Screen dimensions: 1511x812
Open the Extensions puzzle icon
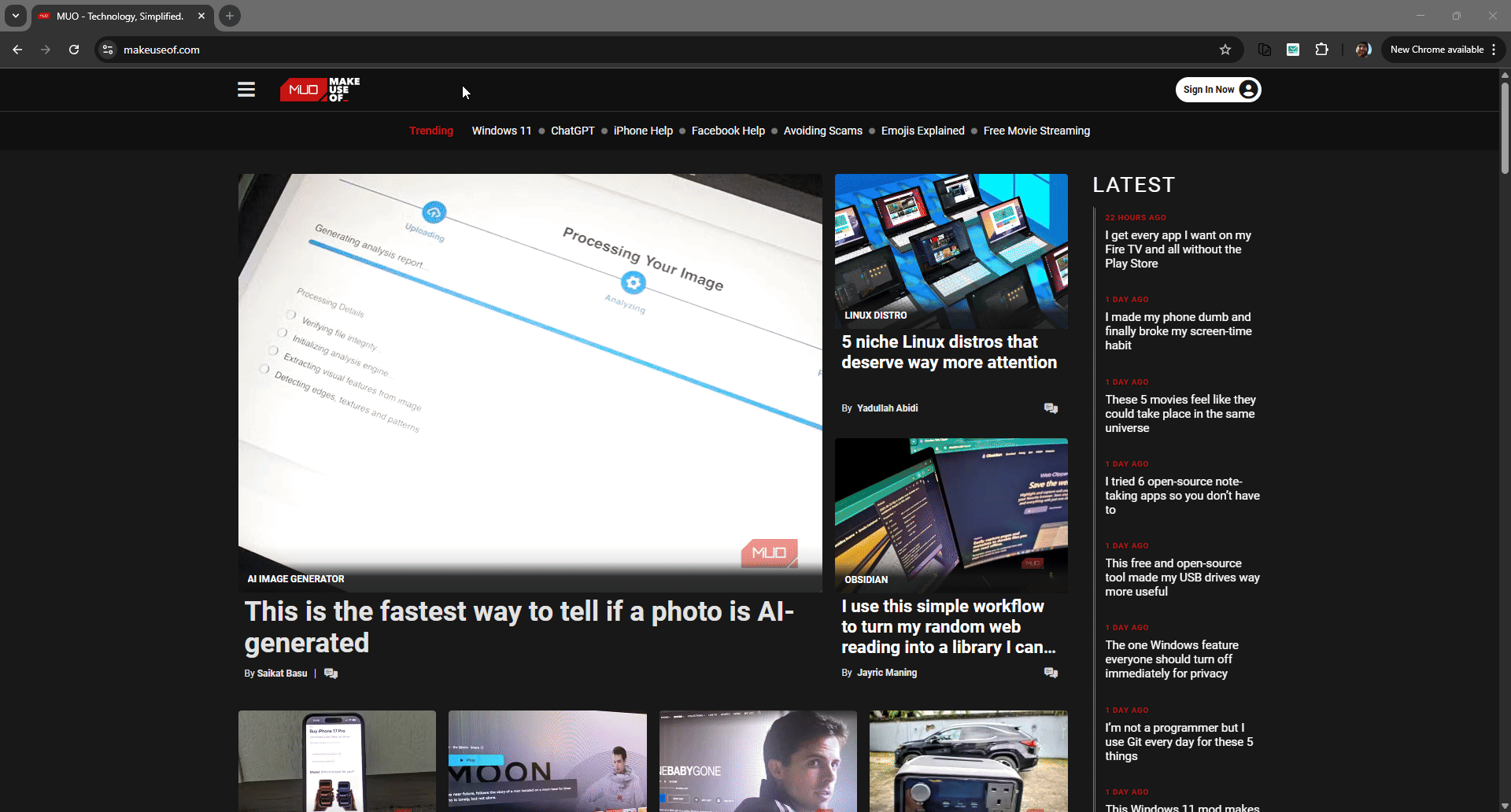pyautogui.click(x=1321, y=50)
